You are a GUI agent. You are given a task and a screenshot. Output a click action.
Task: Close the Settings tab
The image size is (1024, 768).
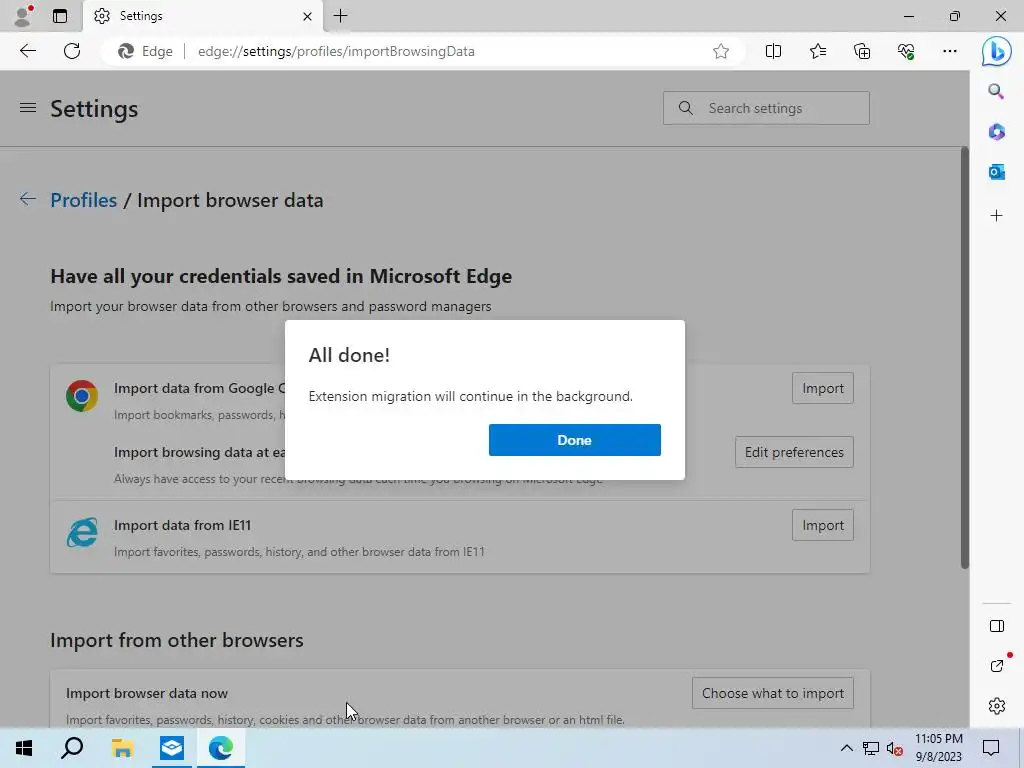point(307,16)
